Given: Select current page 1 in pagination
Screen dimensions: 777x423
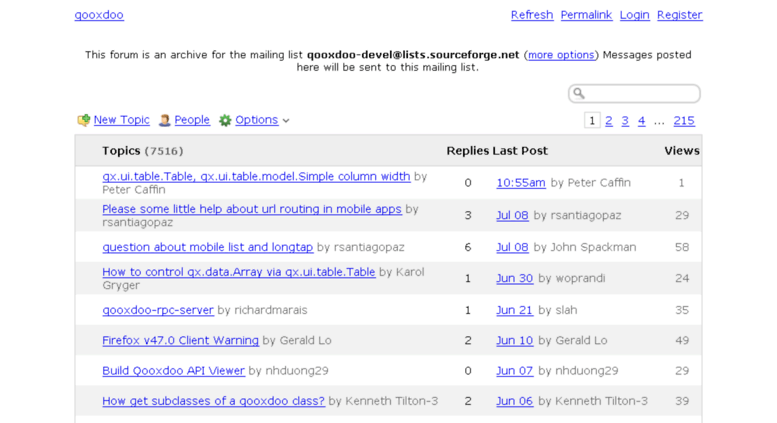Looking at the screenshot, I should [592, 120].
